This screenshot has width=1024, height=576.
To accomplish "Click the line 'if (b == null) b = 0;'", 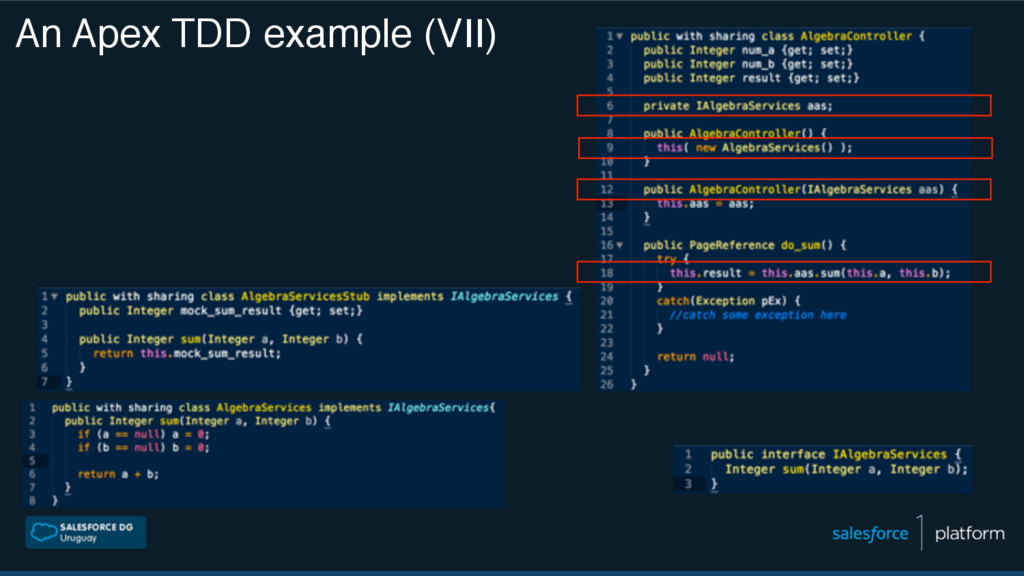I will pyautogui.click(x=143, y=447).
